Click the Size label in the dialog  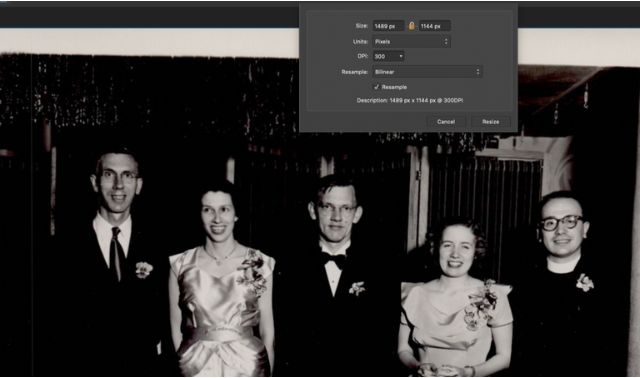pos(362,26)
